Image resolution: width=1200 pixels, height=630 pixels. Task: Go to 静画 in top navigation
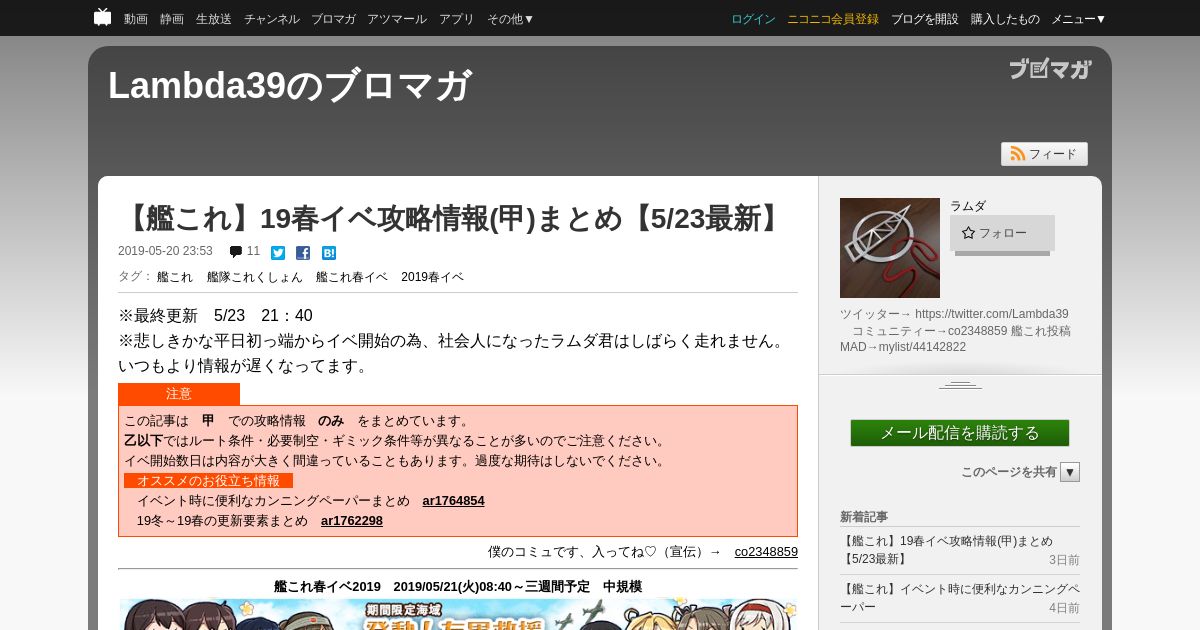click(x=172, y=19)
